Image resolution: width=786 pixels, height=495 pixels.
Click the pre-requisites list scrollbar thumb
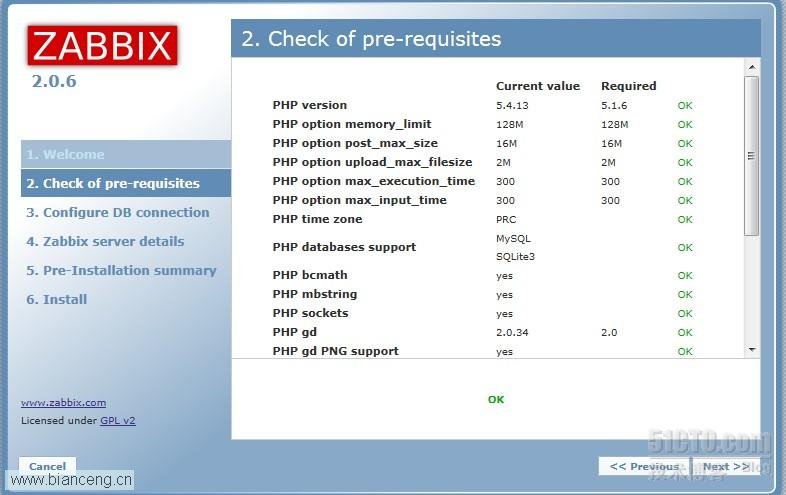[751, 155]
